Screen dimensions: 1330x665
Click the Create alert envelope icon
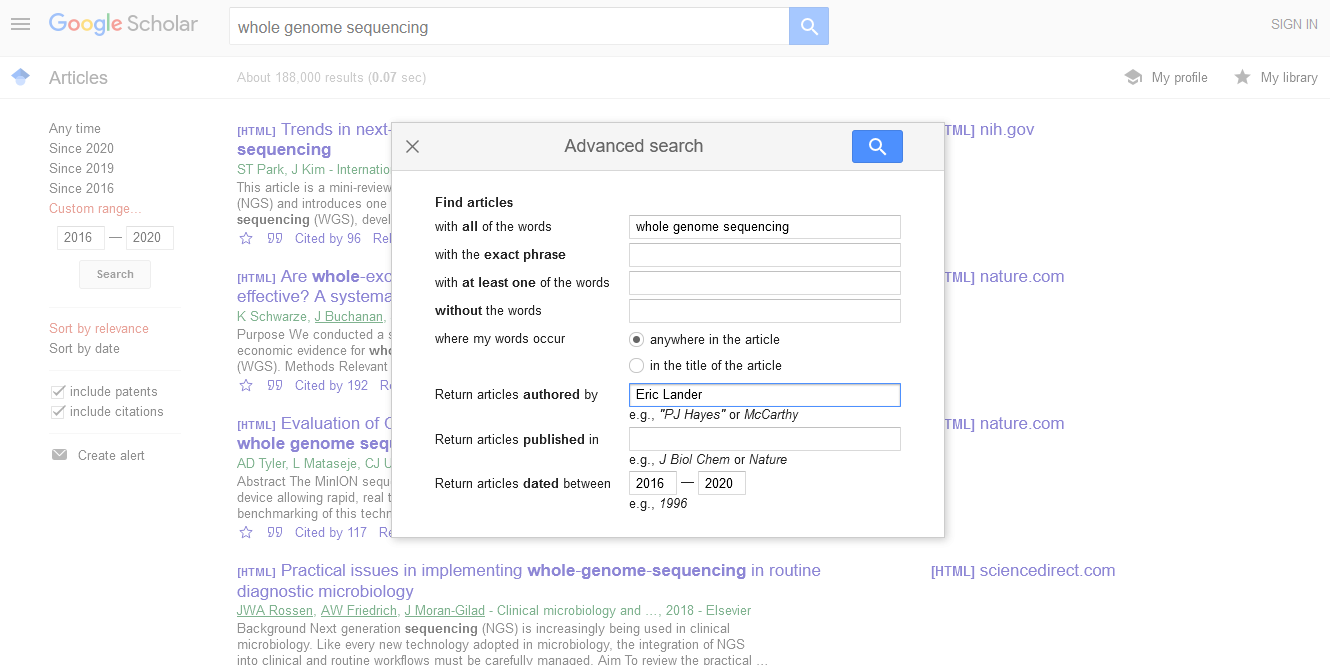click(59, 455)
